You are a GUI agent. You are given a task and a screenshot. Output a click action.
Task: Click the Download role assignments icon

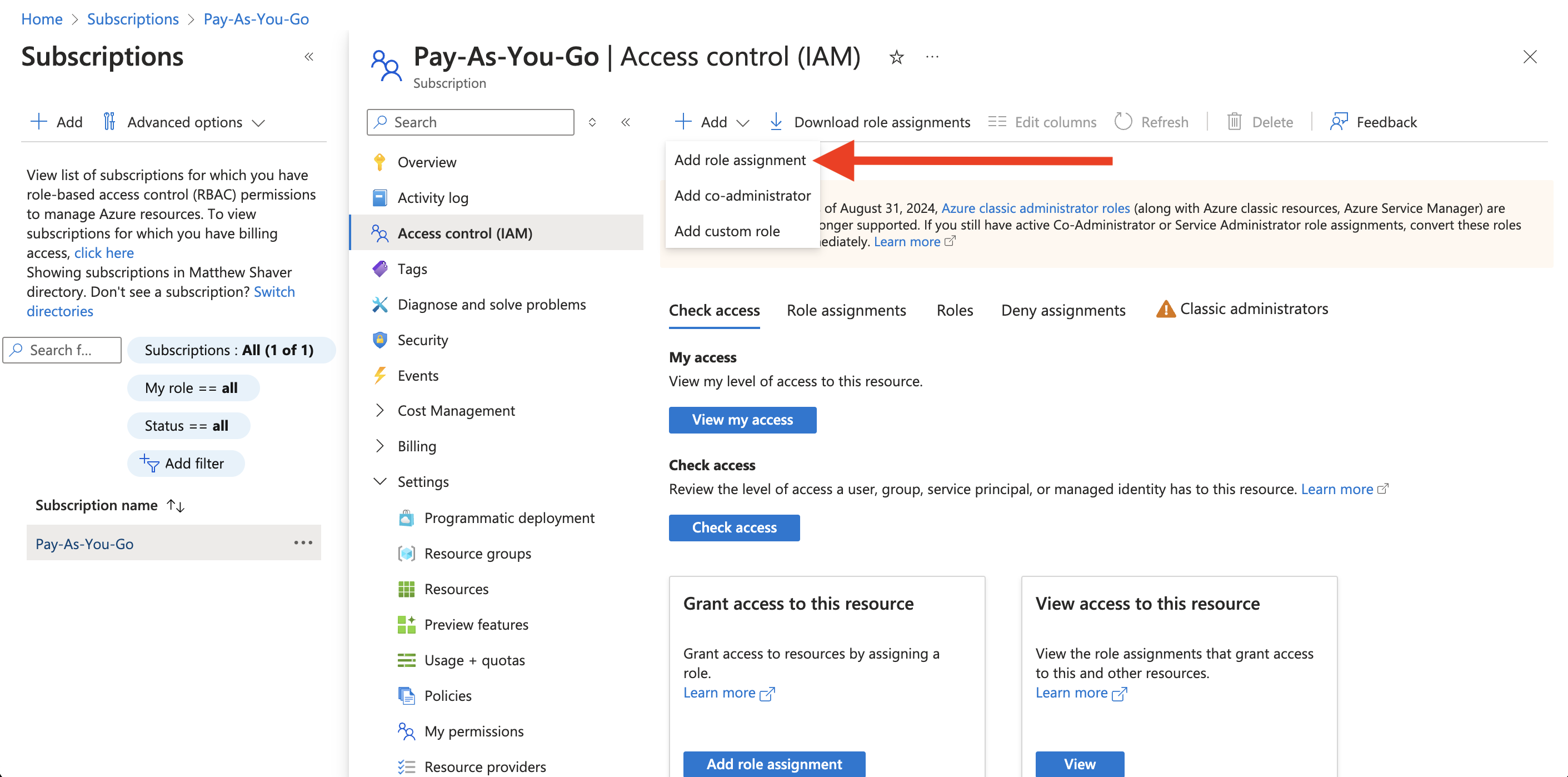776,121
